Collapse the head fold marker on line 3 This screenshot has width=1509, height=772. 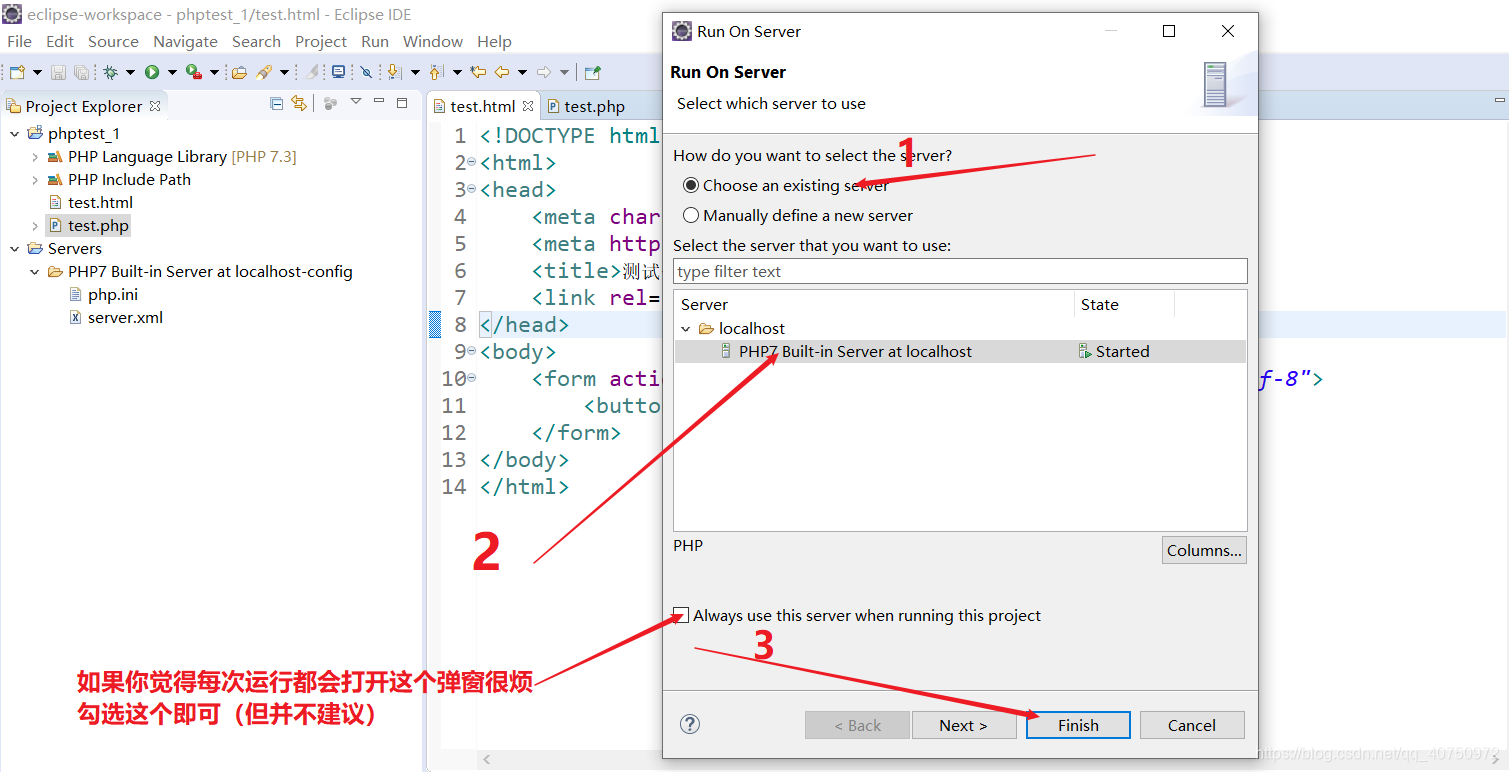click(472, 189)
